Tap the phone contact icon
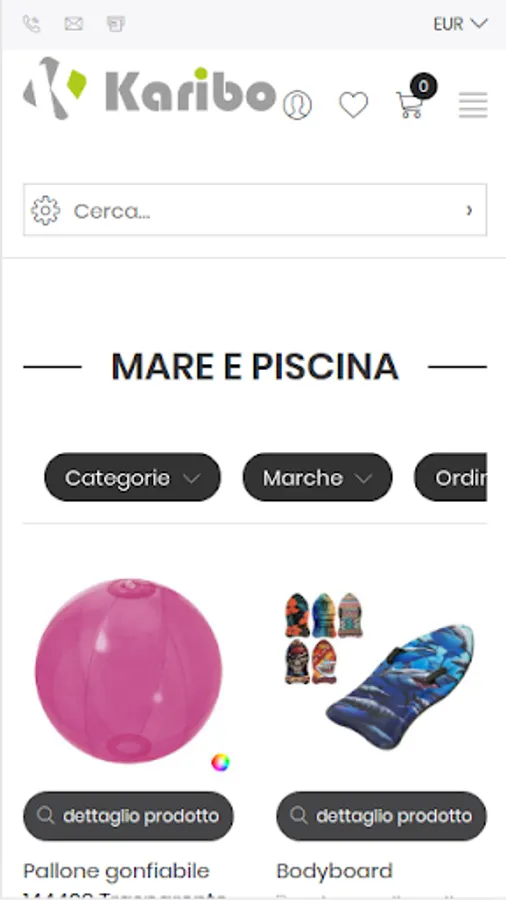Screen dimensions: 506x900 tap(32, 24)
